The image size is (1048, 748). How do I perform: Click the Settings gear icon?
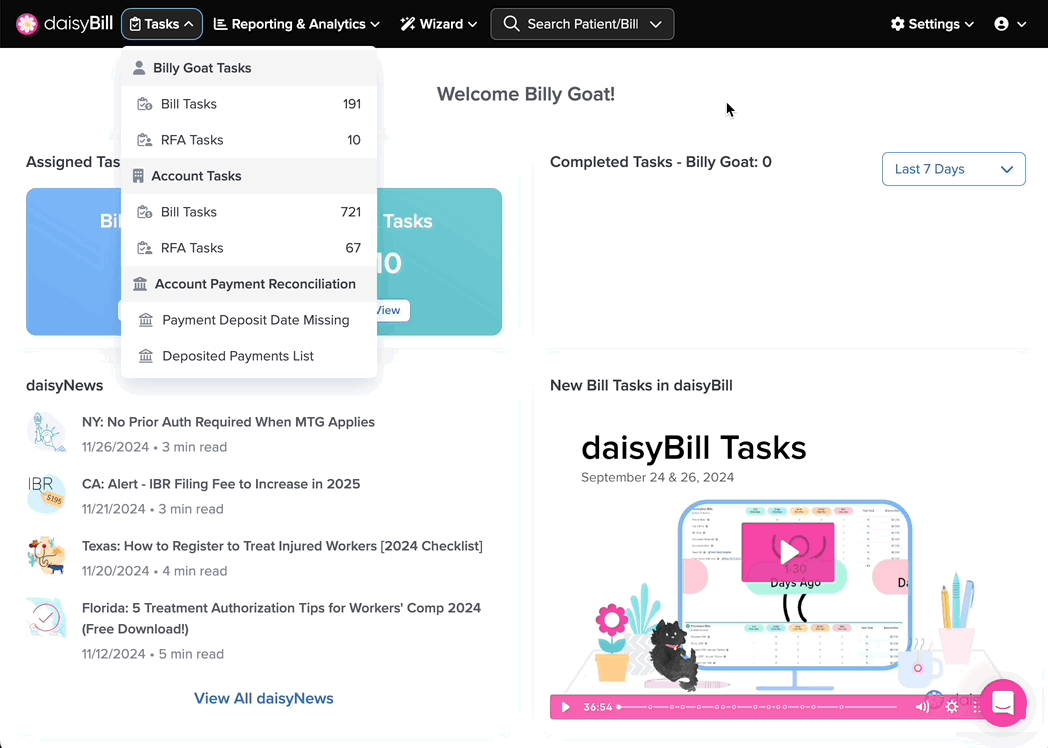pyautogui.click(x=898, y=24)
